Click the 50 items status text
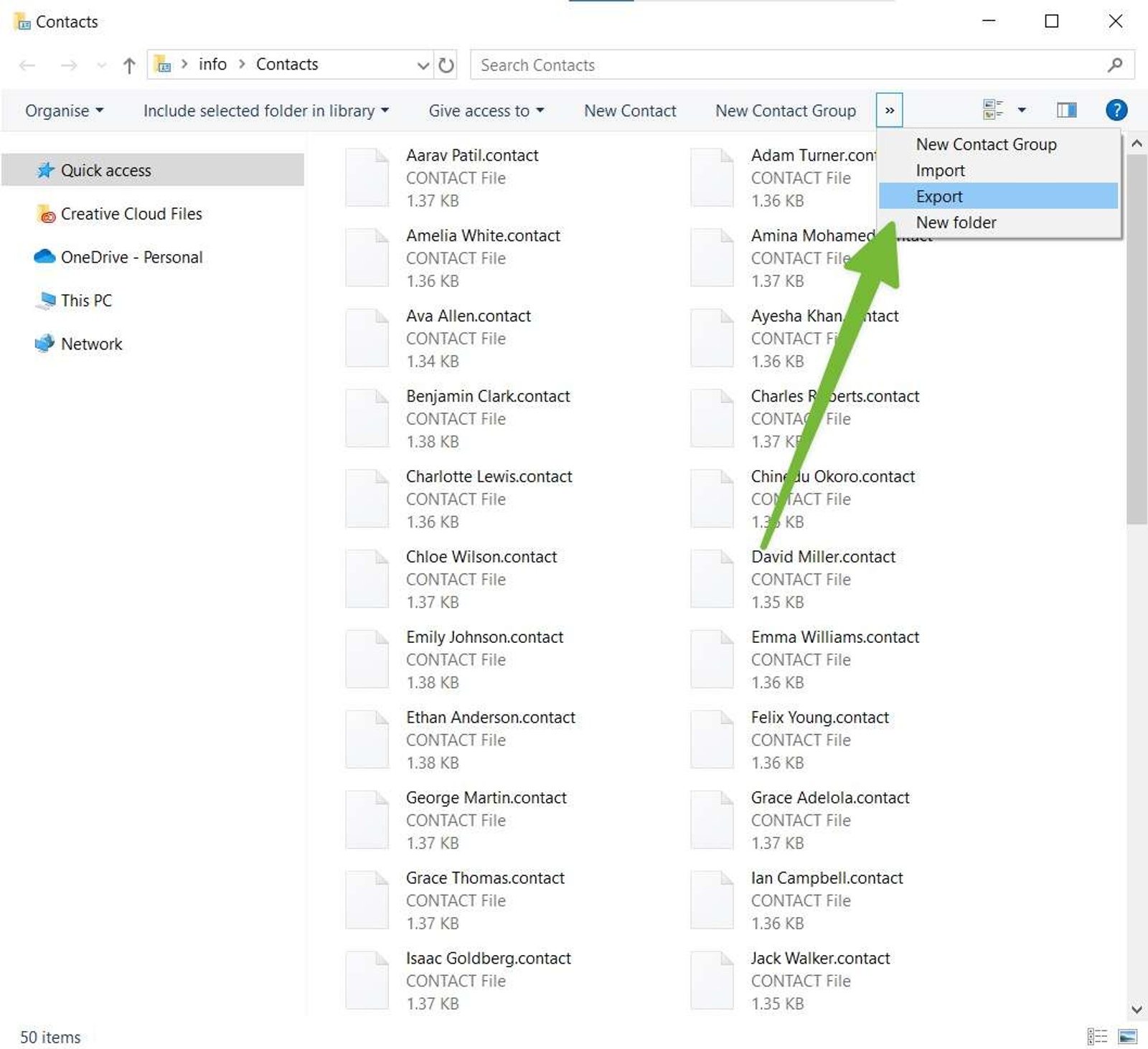 click(x=50, y=1037)
